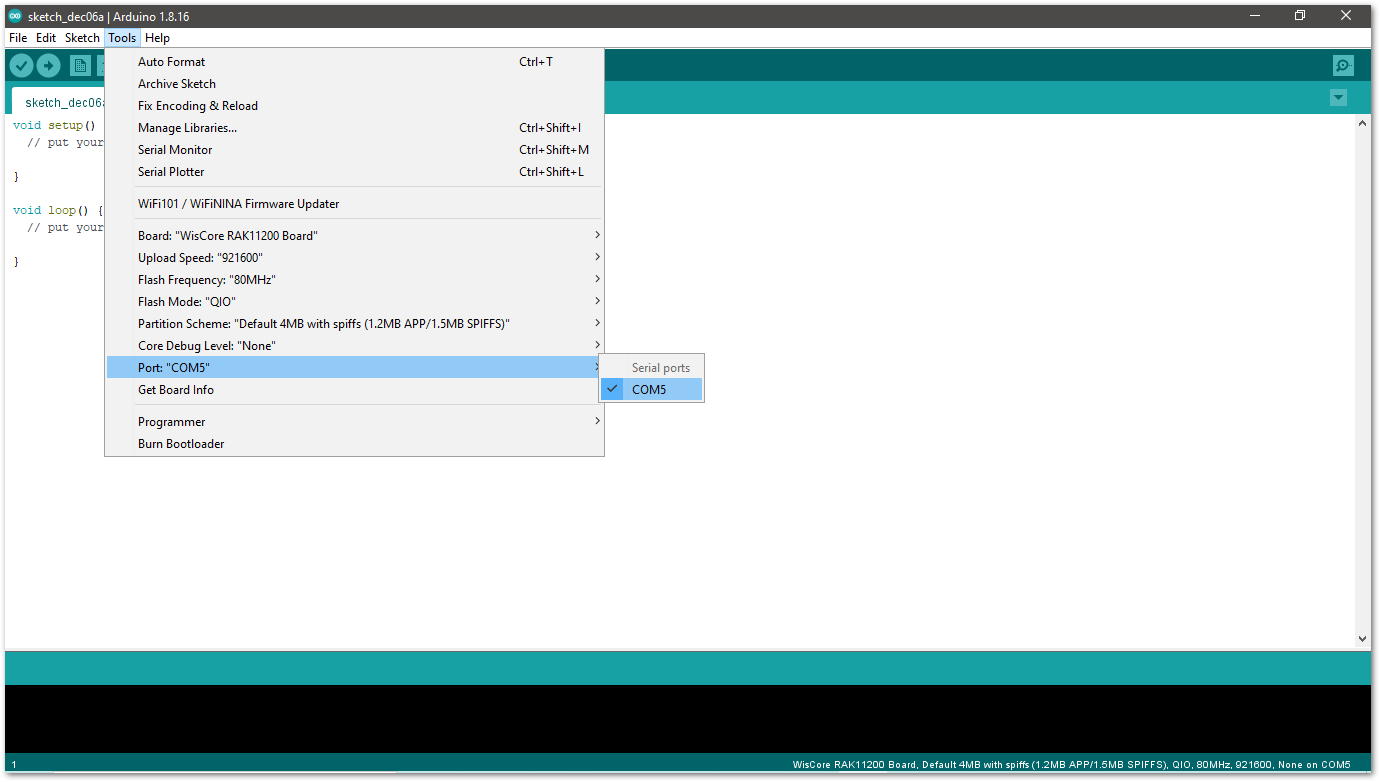Open WiFi101 / WiFiNINA Firmware Updater
Screen dimensions: 1380x782
pos(354,204)
